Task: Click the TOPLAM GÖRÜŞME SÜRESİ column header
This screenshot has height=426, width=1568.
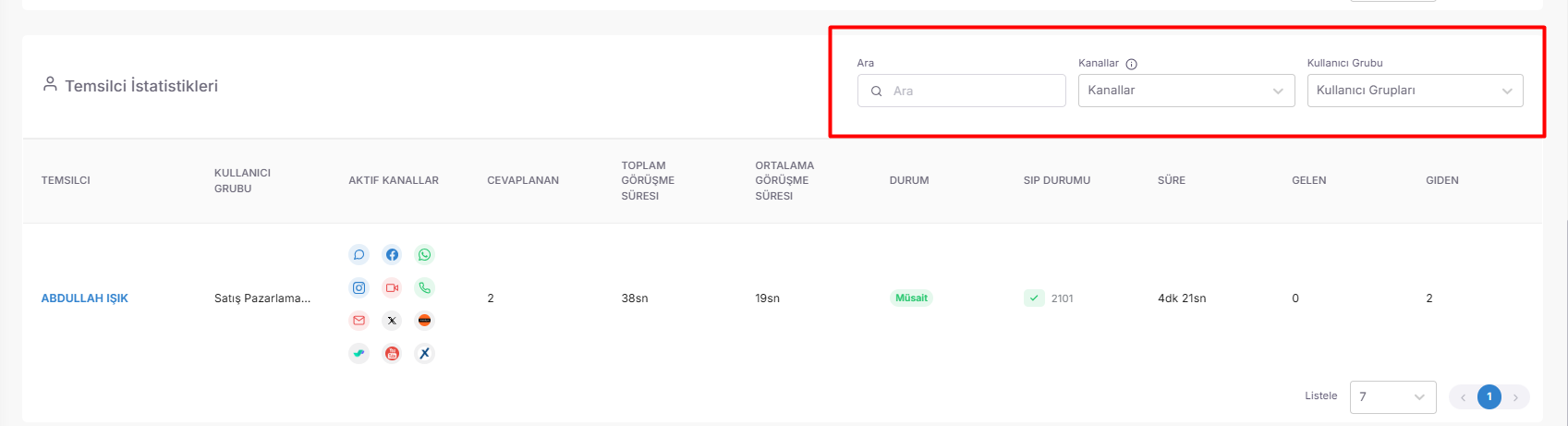Action: 648,180
